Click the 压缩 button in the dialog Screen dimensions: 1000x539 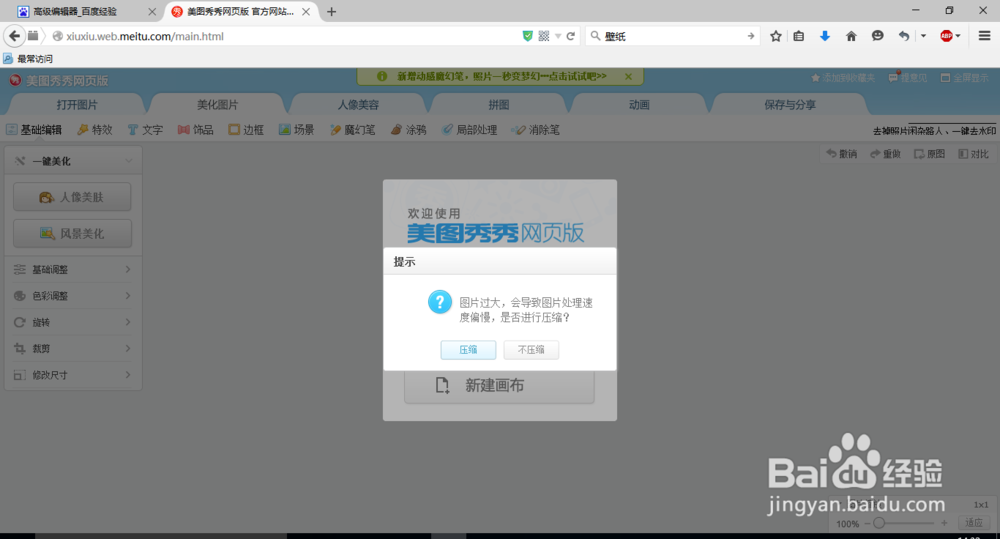[468, 350]
